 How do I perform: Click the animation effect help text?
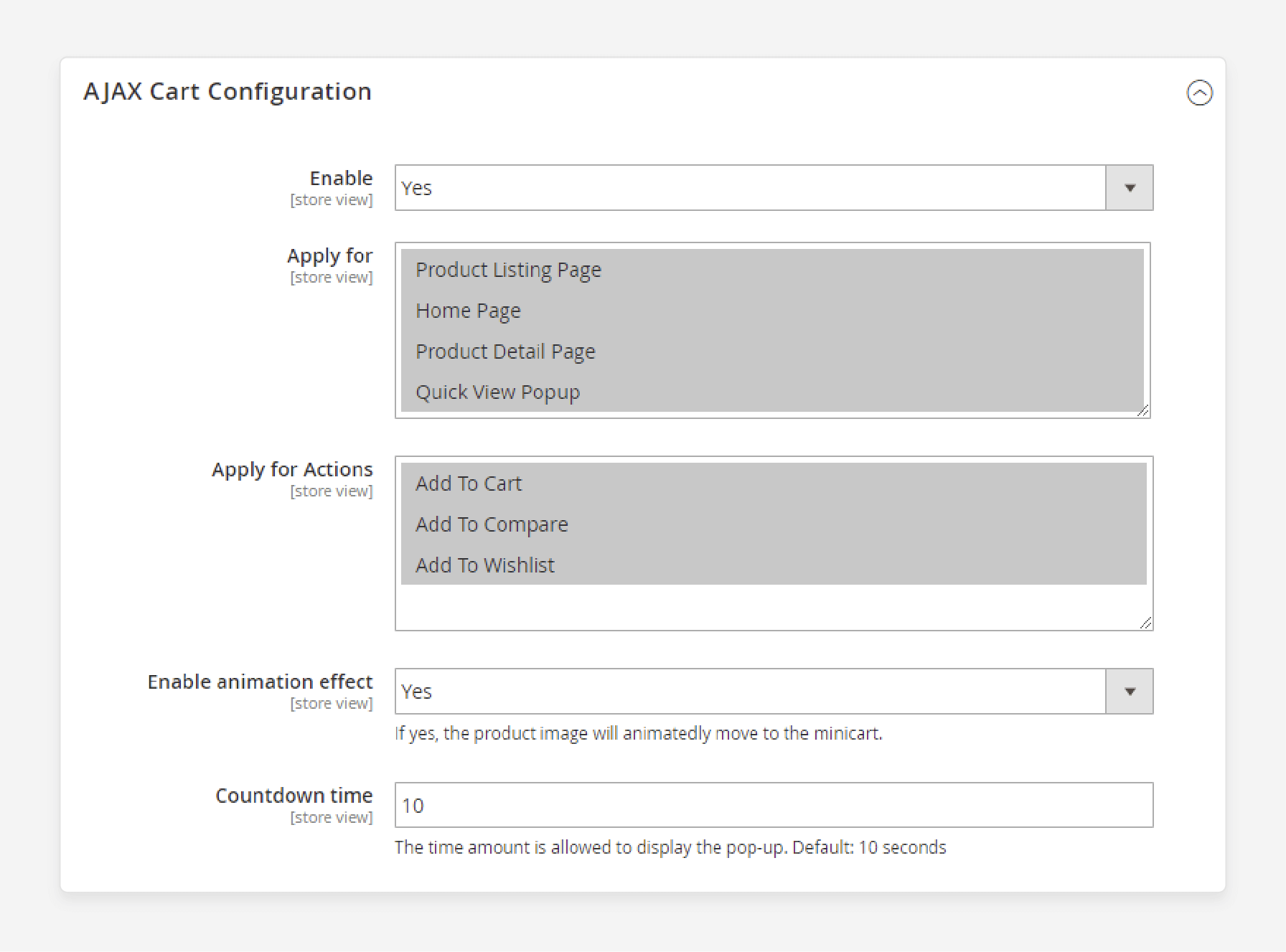(x=639, y=733)
